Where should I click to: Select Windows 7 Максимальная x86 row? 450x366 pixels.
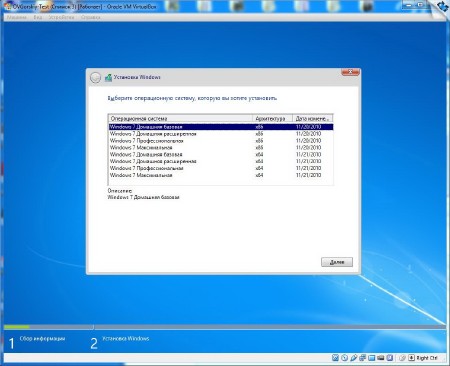coord(221,147)
